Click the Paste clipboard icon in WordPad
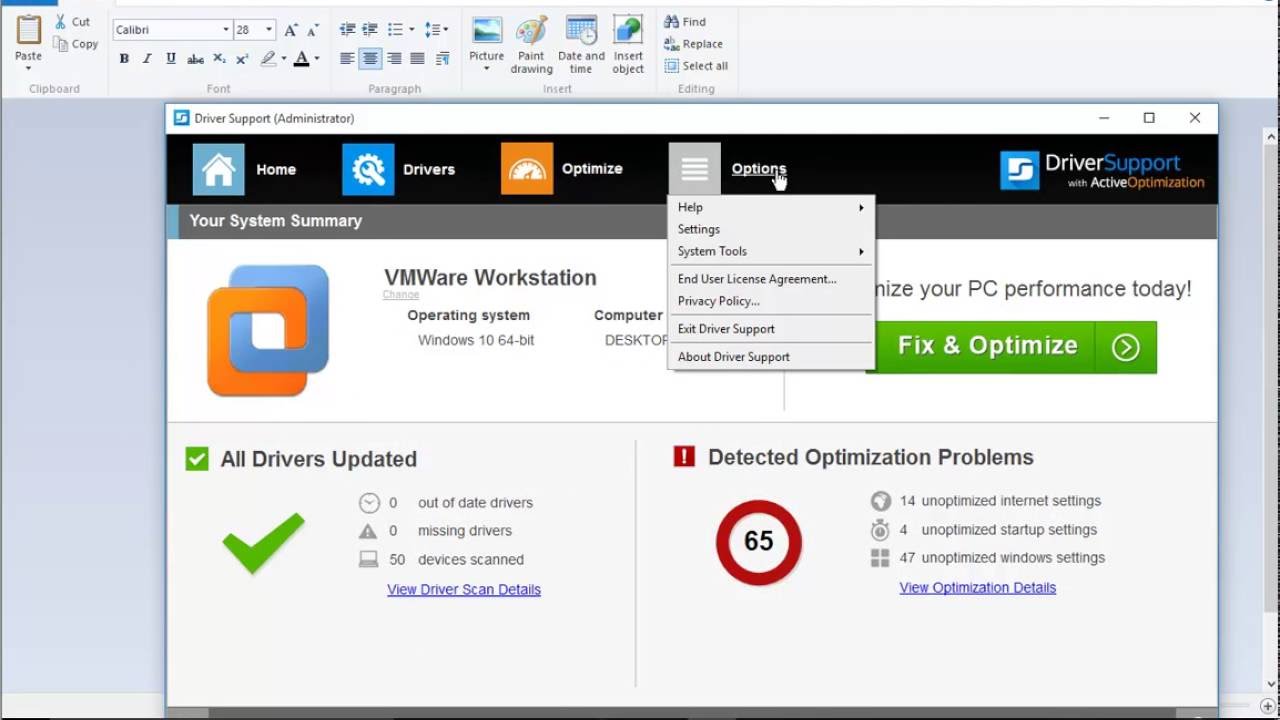This screenshot has height=720, width=1280. pyautogui.click(x=29, y=28)
